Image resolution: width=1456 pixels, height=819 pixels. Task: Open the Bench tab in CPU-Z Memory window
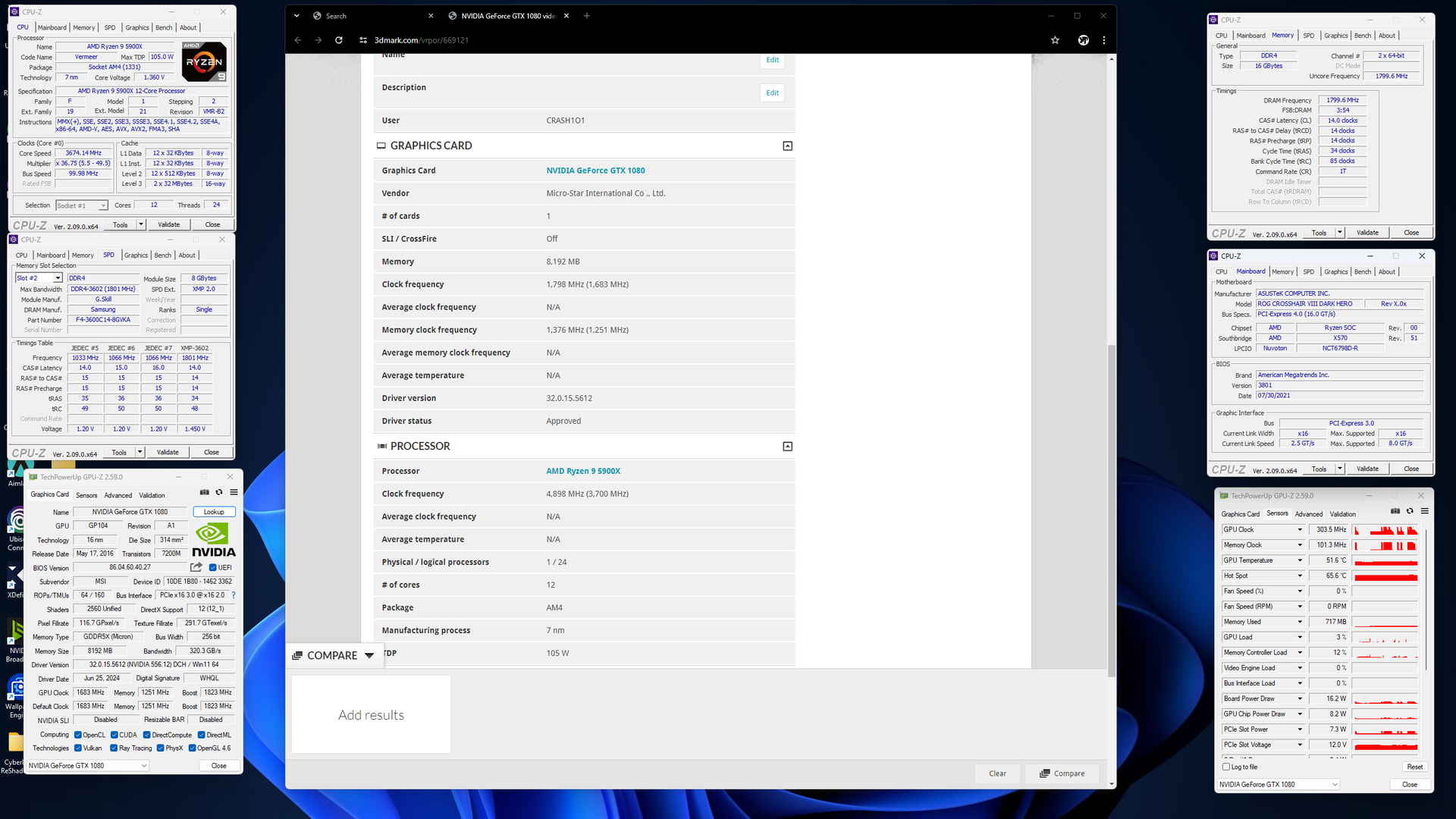pos(1363,36)
